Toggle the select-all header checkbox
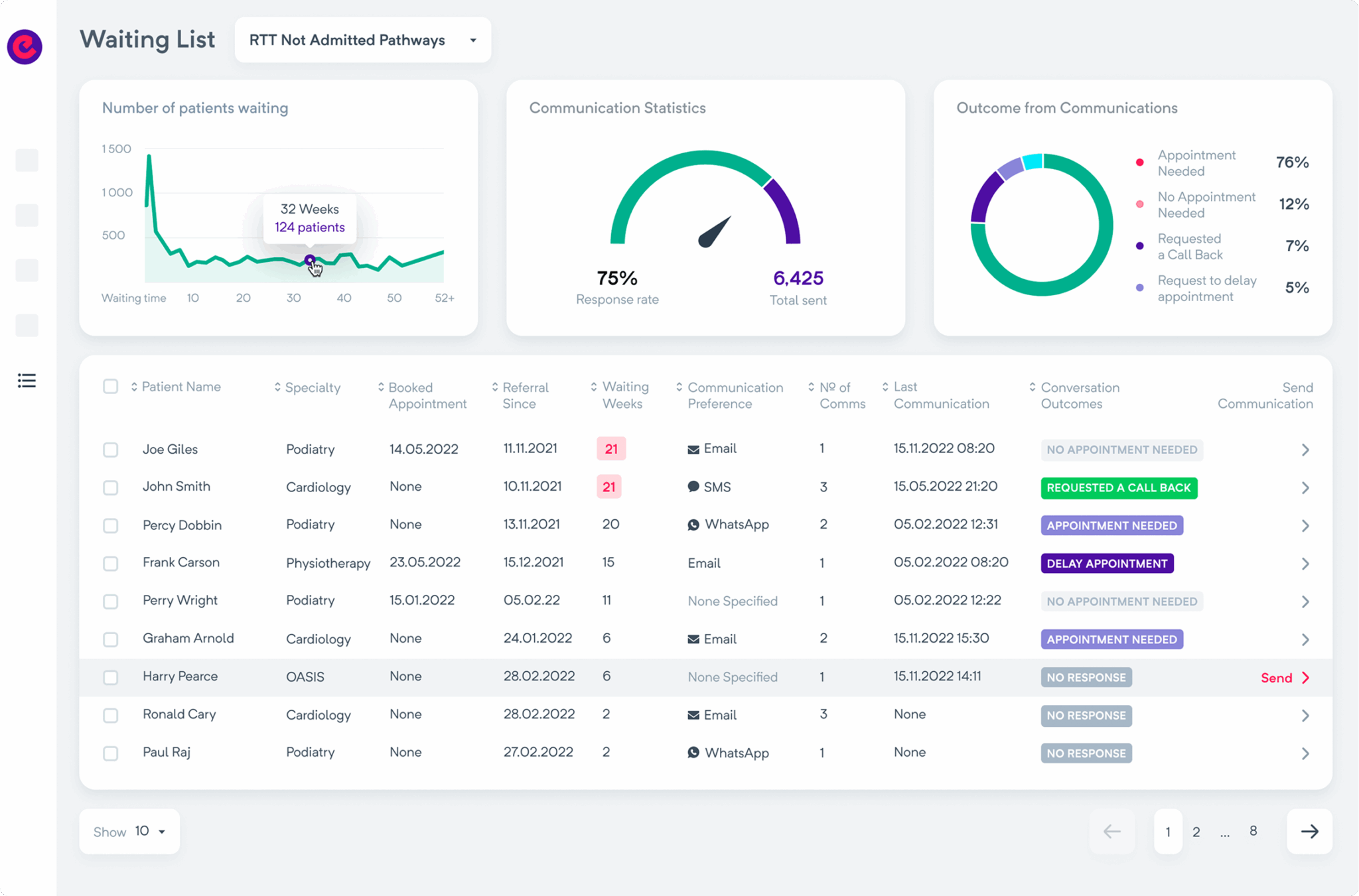Viewport: 1359px width, 896px height. click(111, 387)
